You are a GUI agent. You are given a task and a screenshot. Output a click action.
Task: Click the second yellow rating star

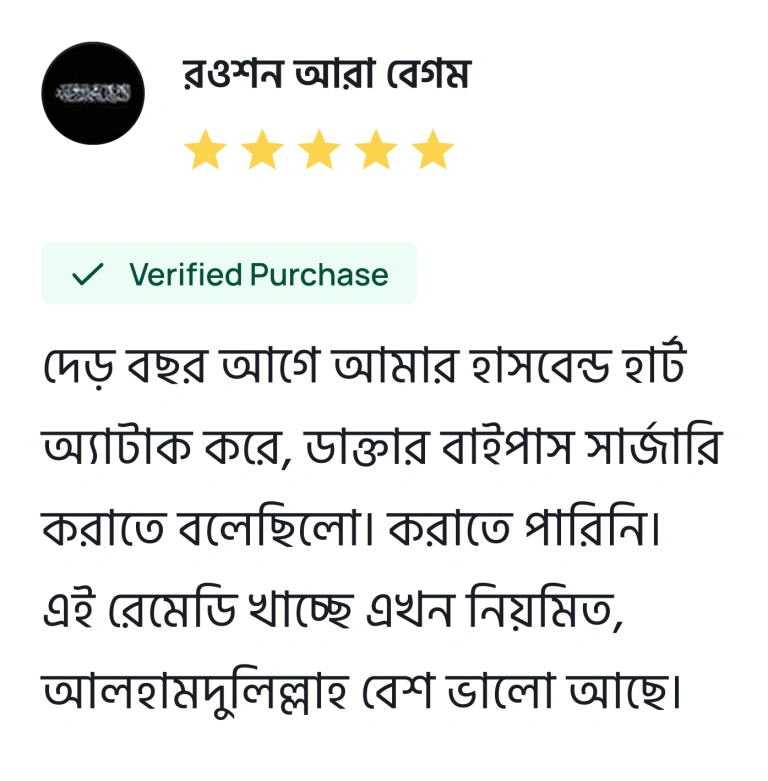click(262, 149)
